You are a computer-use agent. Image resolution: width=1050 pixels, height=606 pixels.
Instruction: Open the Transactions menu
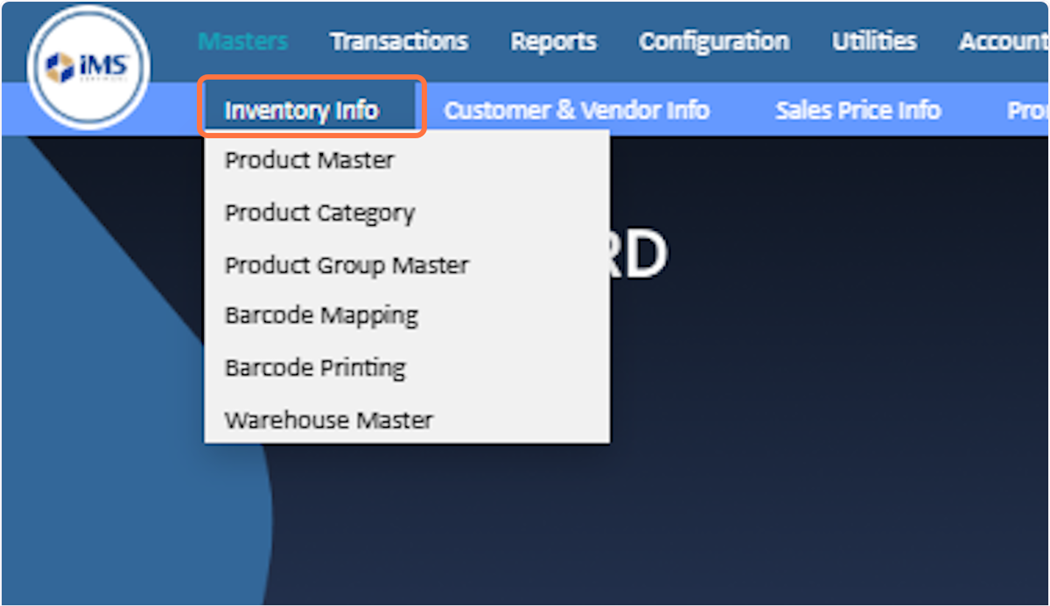[x=399, y=41]
